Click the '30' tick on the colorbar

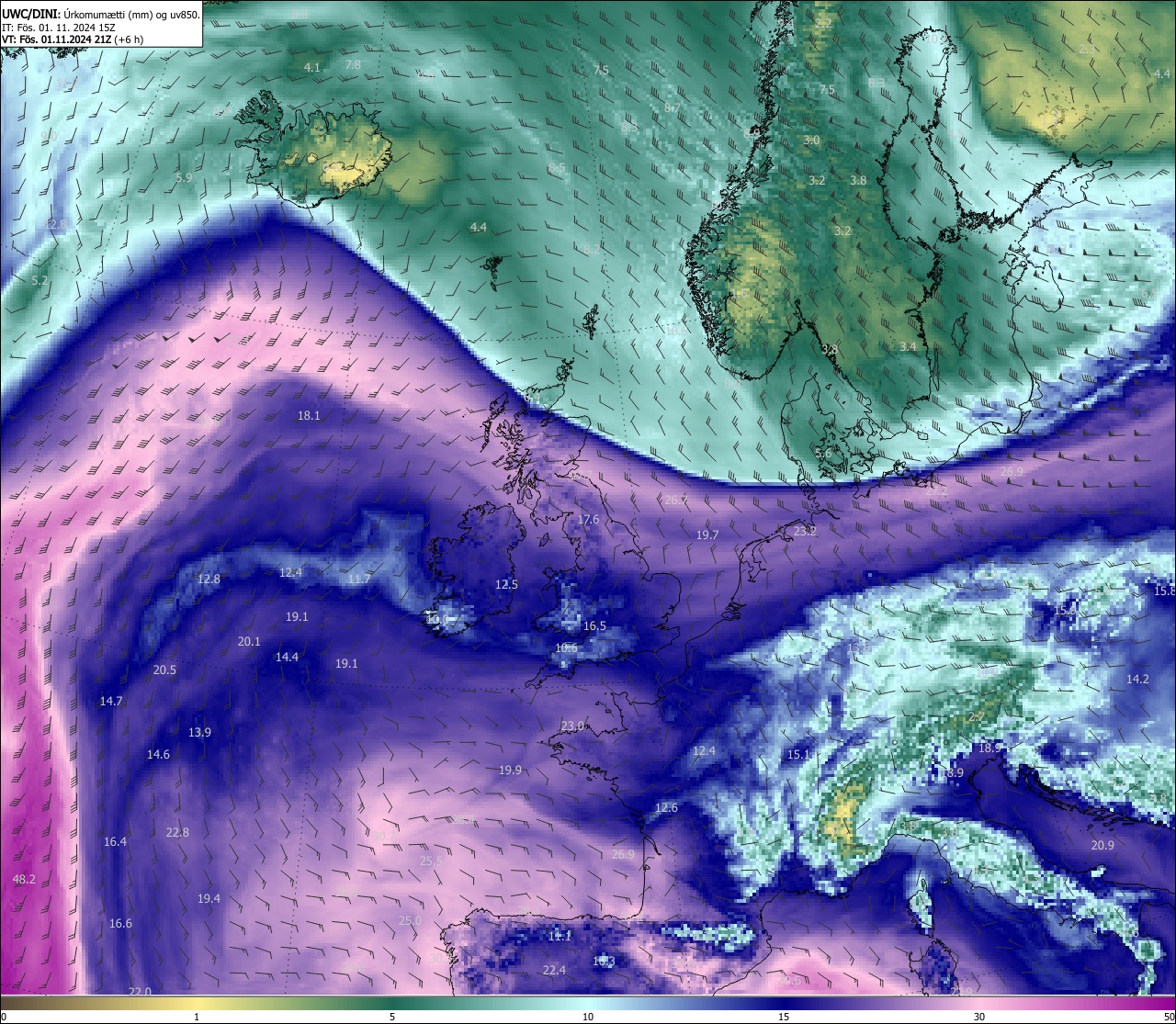pyautogui.click(x=979, y=1017)
